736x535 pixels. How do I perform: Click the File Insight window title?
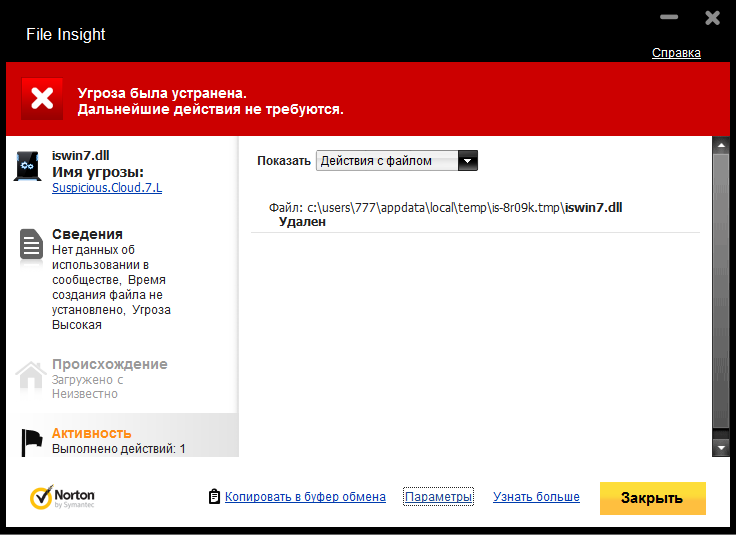pyautogui.click(x=66, y=34)
